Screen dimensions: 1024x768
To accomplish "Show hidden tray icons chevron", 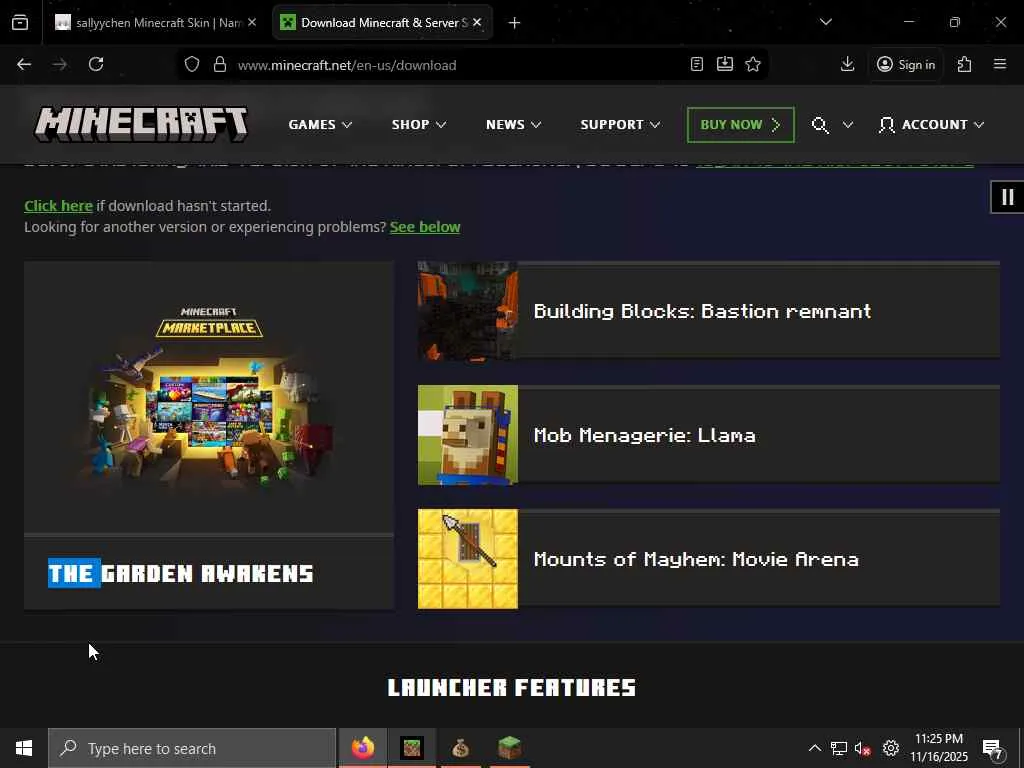I will pos(814,748).
